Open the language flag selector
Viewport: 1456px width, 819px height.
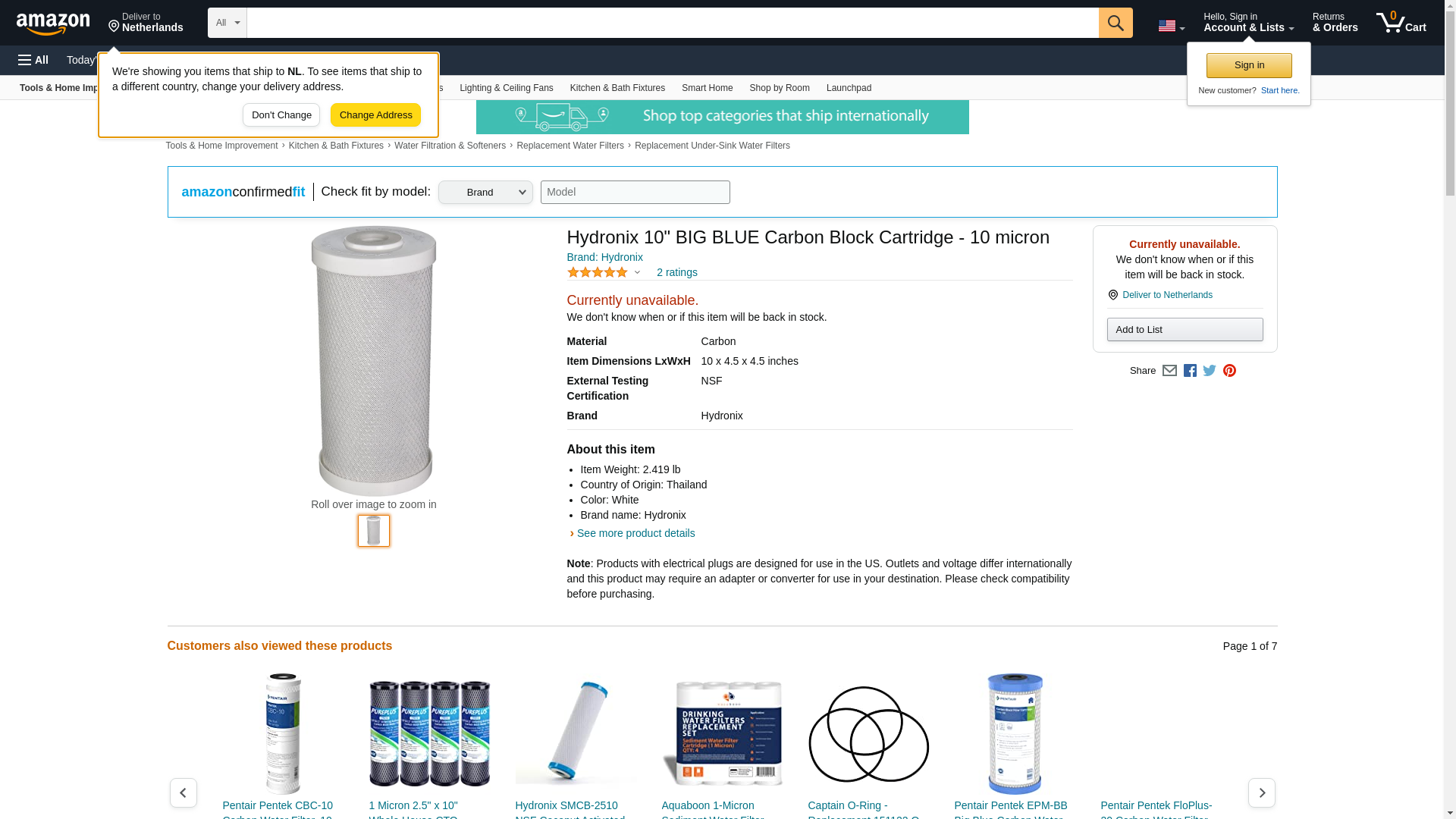[x=1171, y=26]
